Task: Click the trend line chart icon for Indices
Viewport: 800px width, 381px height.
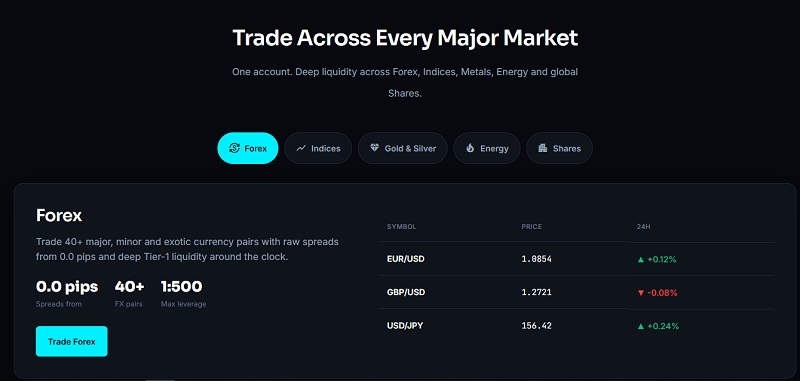Action: 302,148
